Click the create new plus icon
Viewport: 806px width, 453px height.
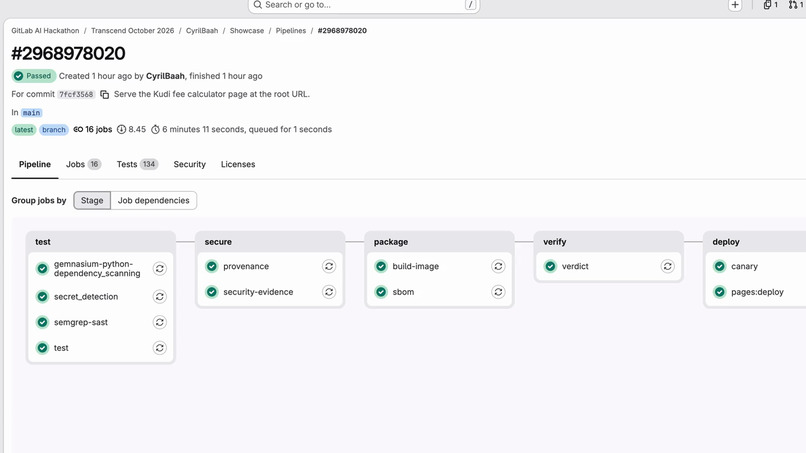735,5
